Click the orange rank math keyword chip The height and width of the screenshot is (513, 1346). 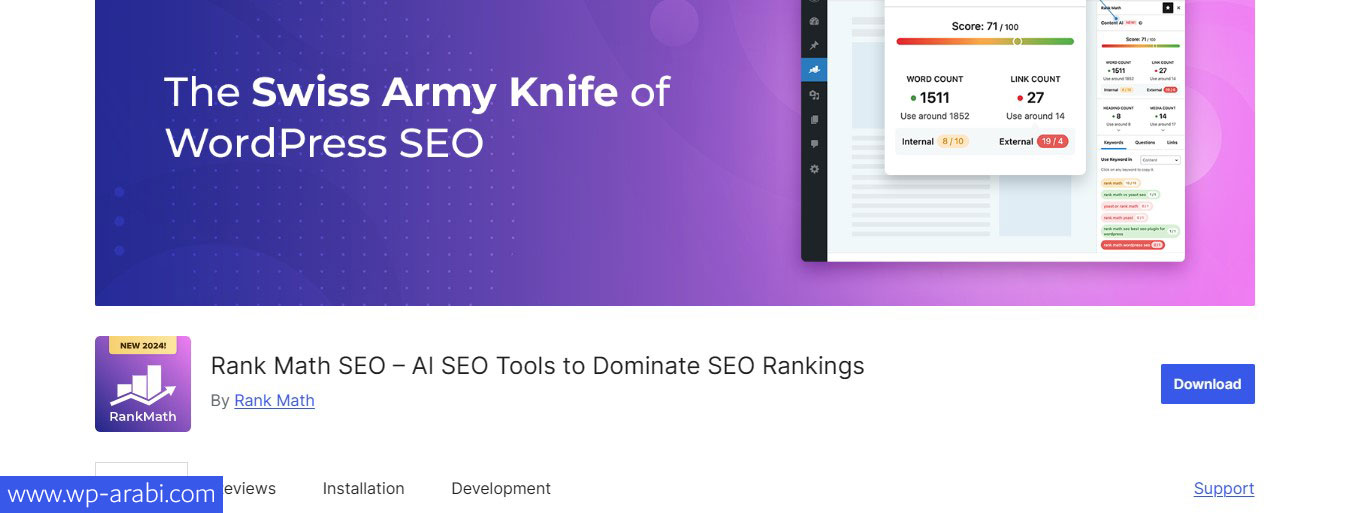click(x=1120, y=183)
